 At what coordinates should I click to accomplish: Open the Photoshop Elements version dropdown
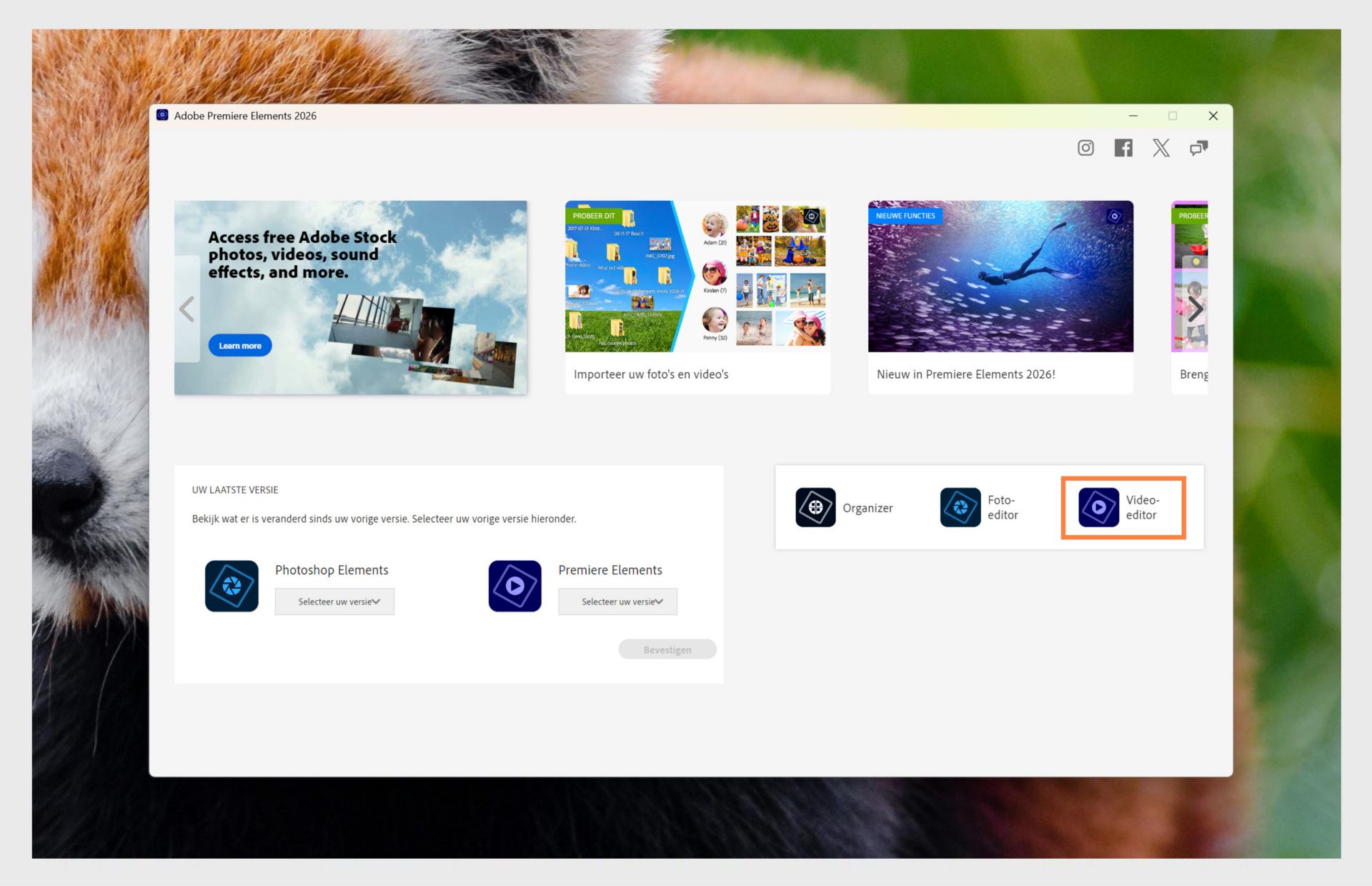tap(334, 601)
